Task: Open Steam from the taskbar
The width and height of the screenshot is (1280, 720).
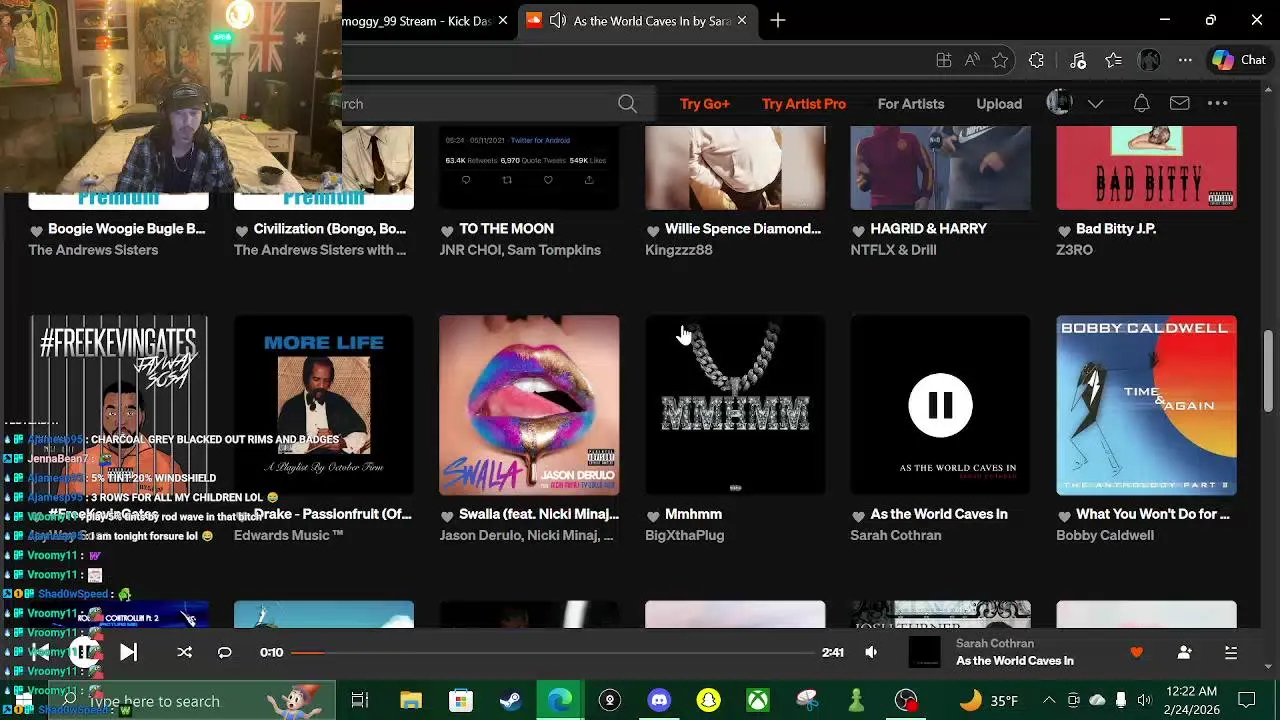Action: tap(510, 701)
